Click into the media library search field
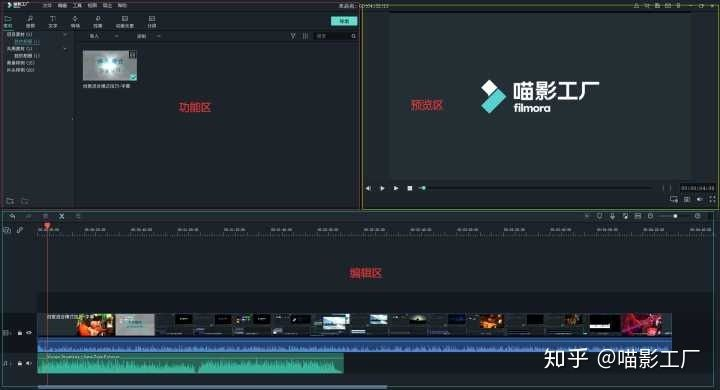 pyautogui.click(x=335, y=36)
